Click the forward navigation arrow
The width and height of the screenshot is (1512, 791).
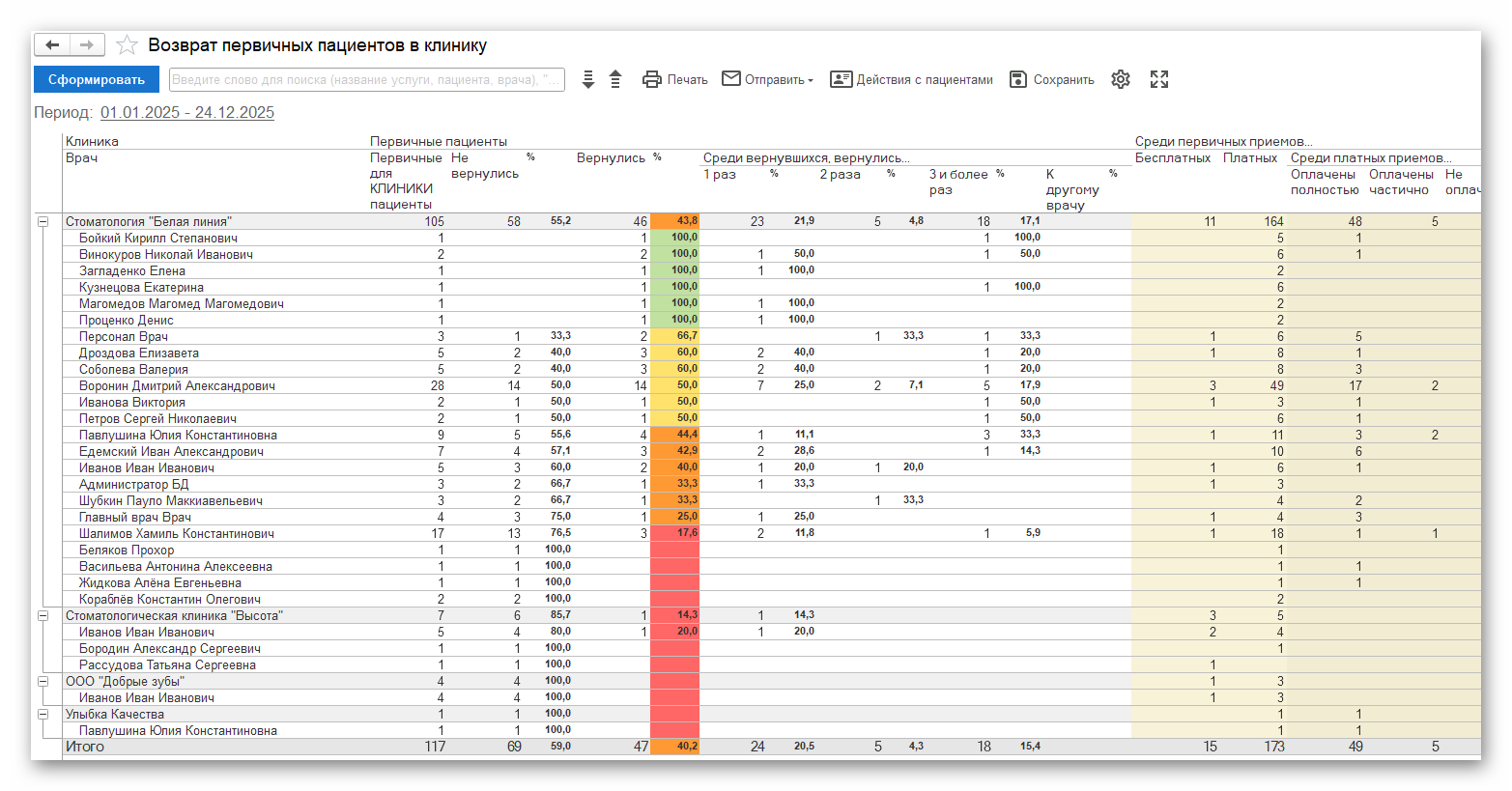[87, 45]
